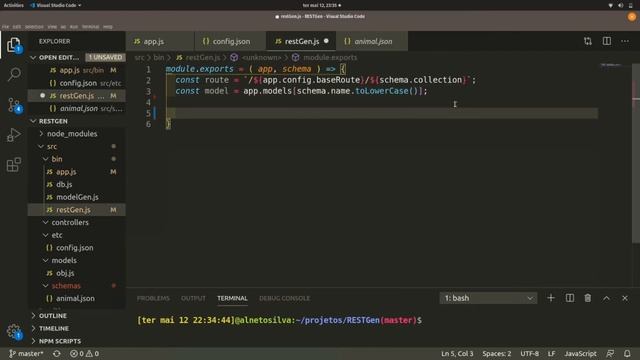Switch to the config.json editor tab

[230, 41]
